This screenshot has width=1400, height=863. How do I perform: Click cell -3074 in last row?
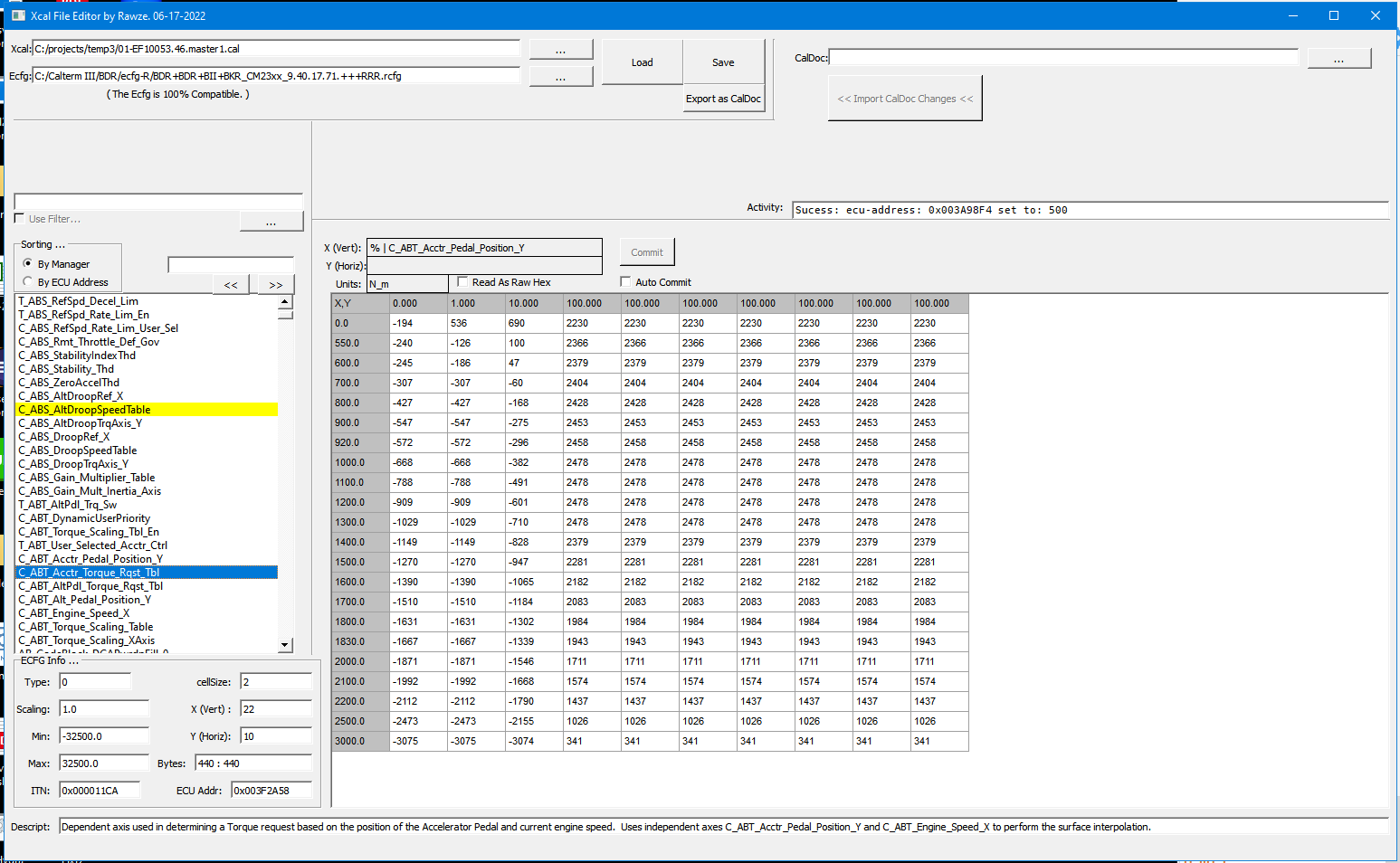coord(535,741)
